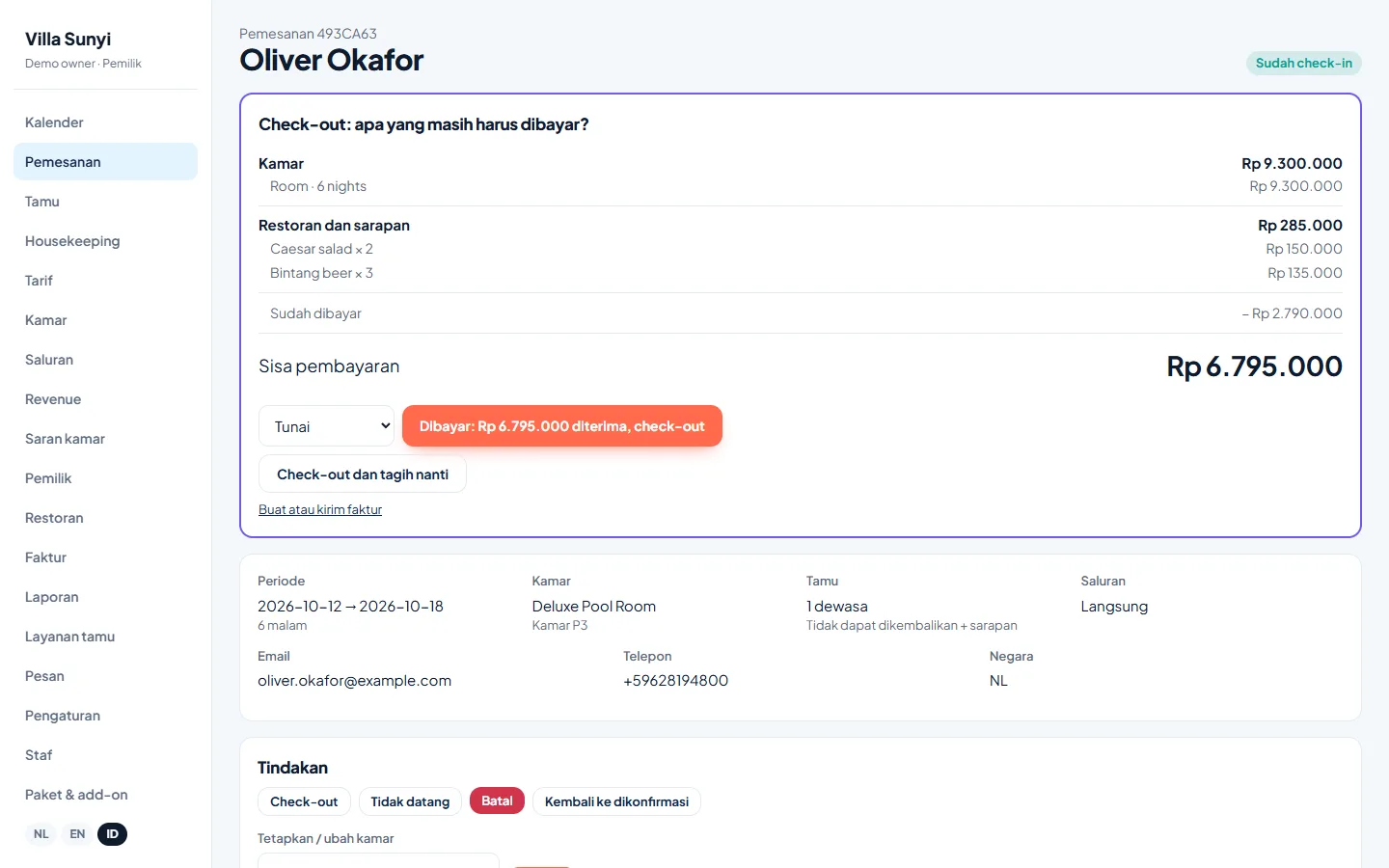Click the Sudah check-in status badge
The height and width of the screenshot is (868, 1389).
tap(1304, 63)
